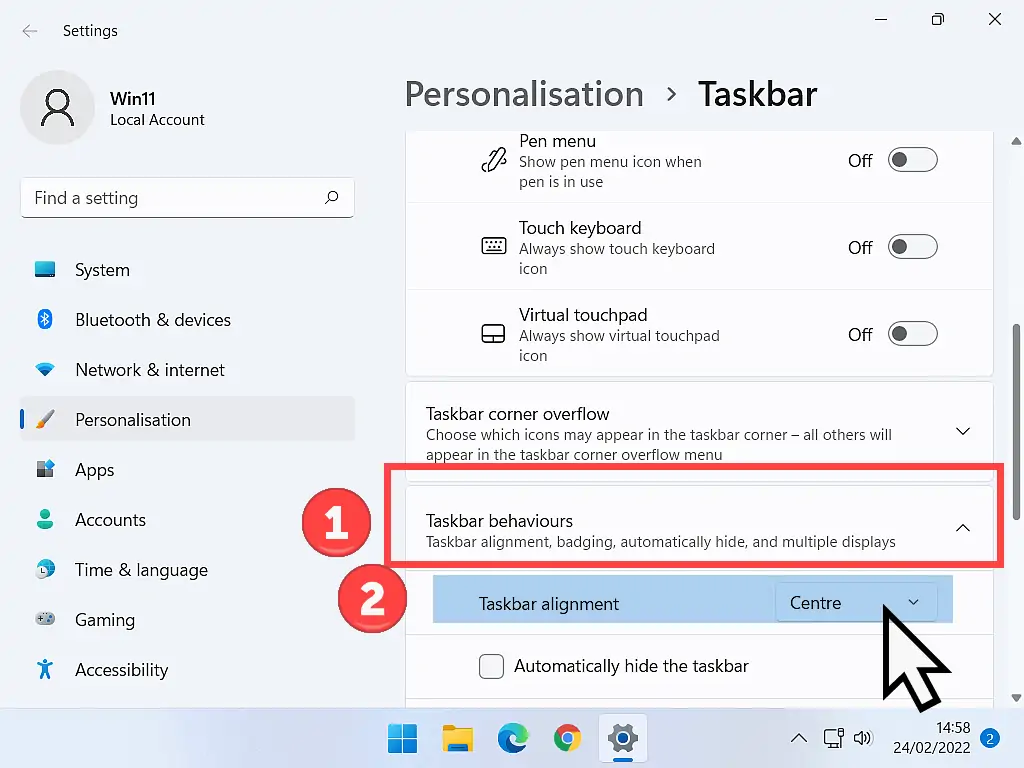Screen dimensions: 1024x768
Task: Enable the Touch keyboard icon toggle
Action: 912,246
